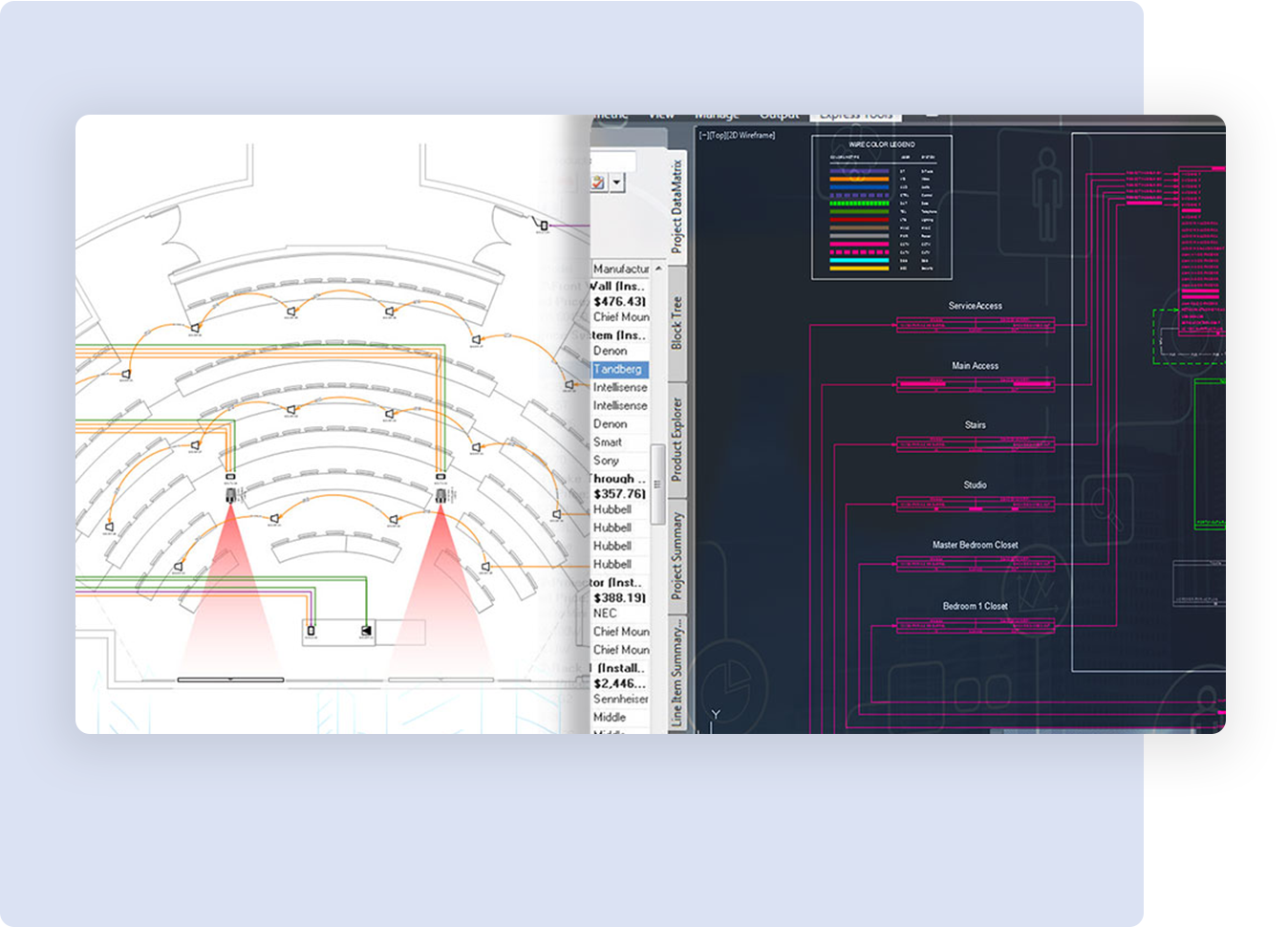
Task: Select the NEC row
Action: (619, 614)
